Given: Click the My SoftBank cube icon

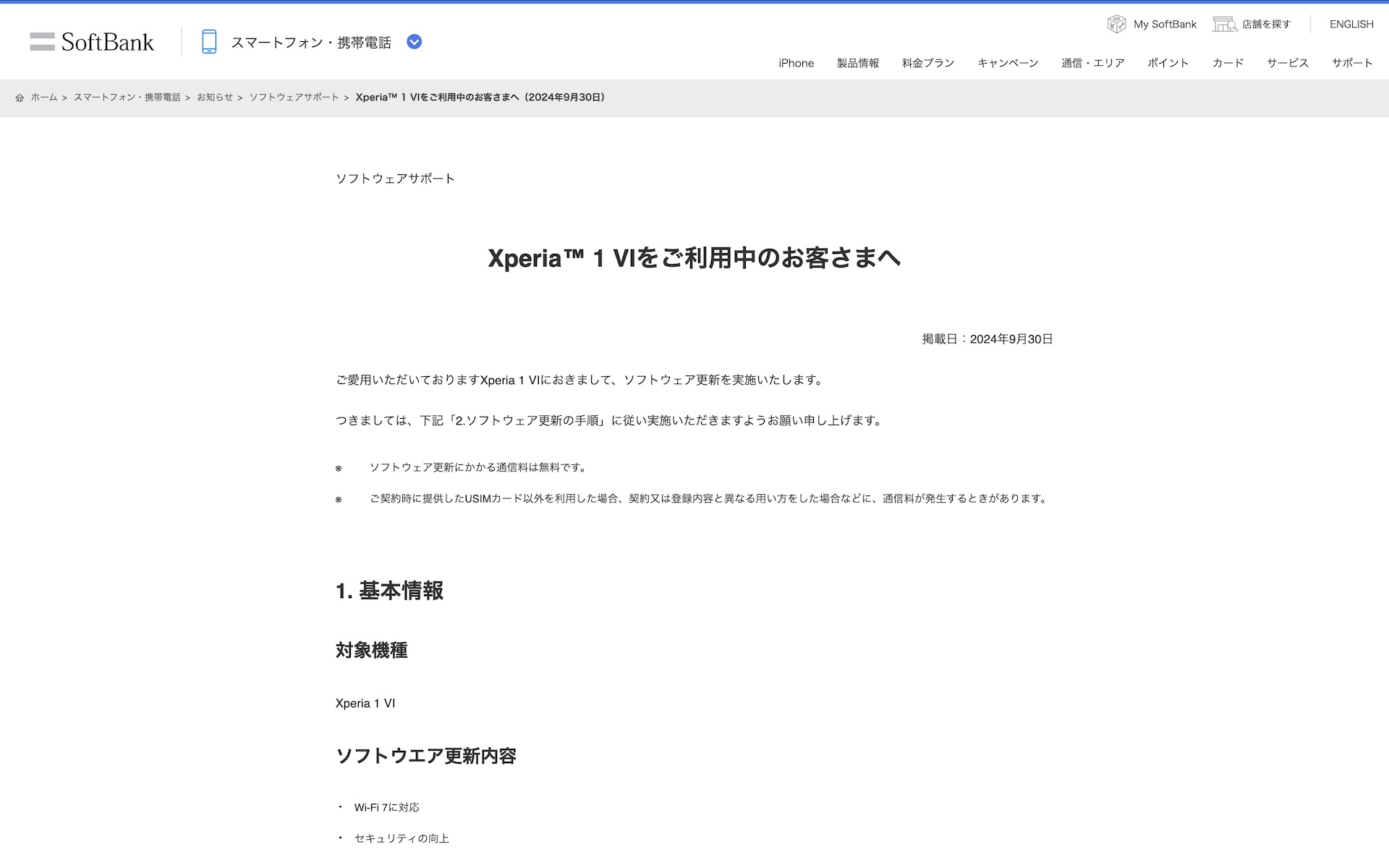Looking at the screenshot, I should 1116,25.
